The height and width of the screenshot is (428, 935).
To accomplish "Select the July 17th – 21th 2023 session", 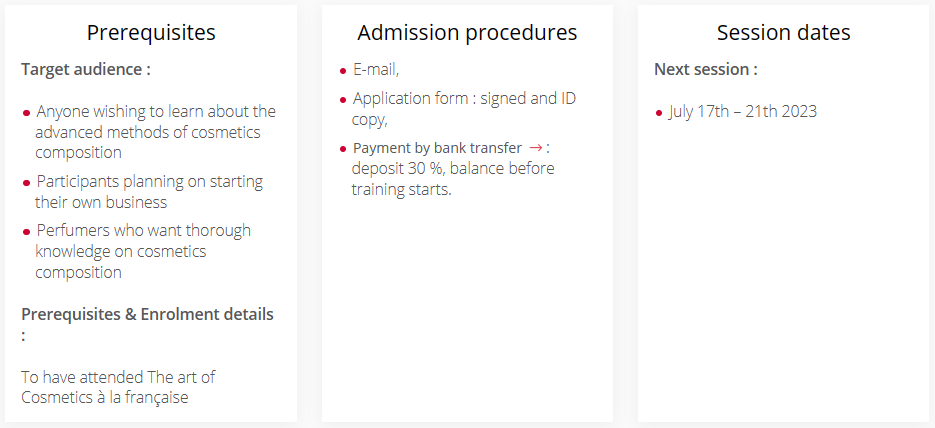I will coord(742,111).
